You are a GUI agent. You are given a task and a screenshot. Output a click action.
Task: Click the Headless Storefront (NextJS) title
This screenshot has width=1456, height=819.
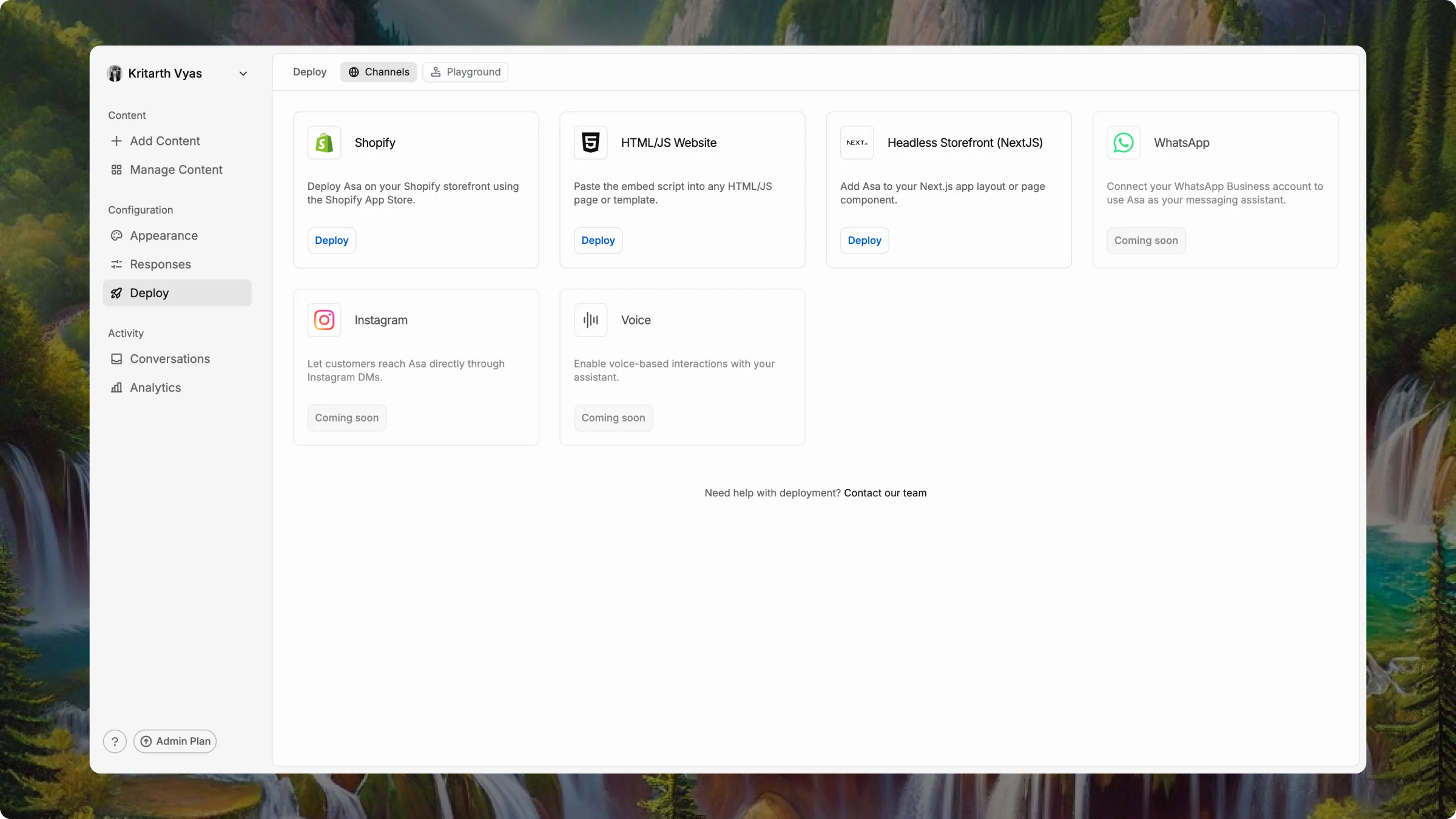click(965, 143)
